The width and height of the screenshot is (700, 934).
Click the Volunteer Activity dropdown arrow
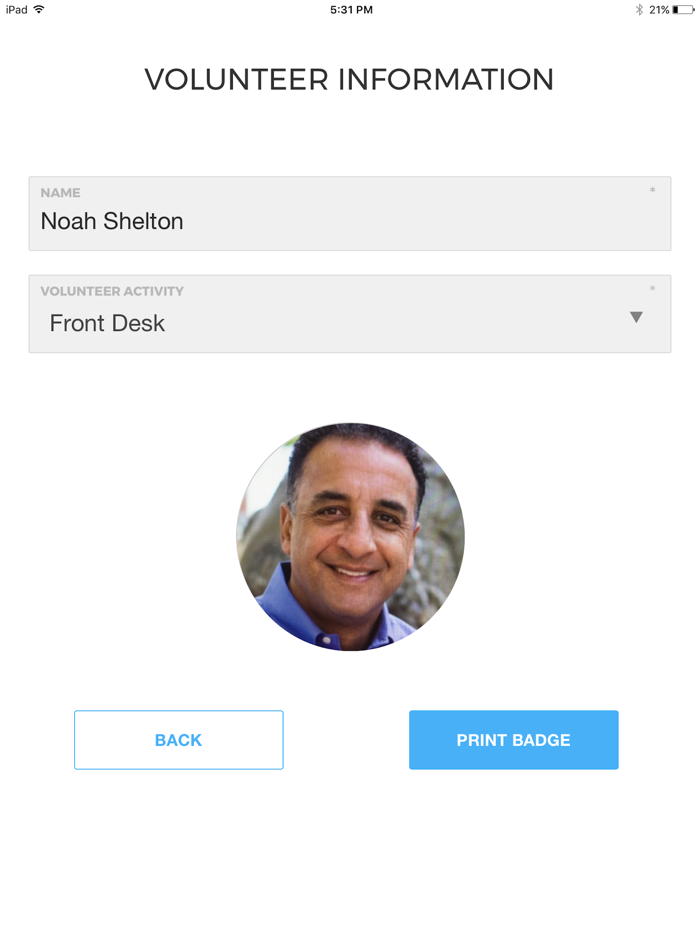[x=636, y=317]
